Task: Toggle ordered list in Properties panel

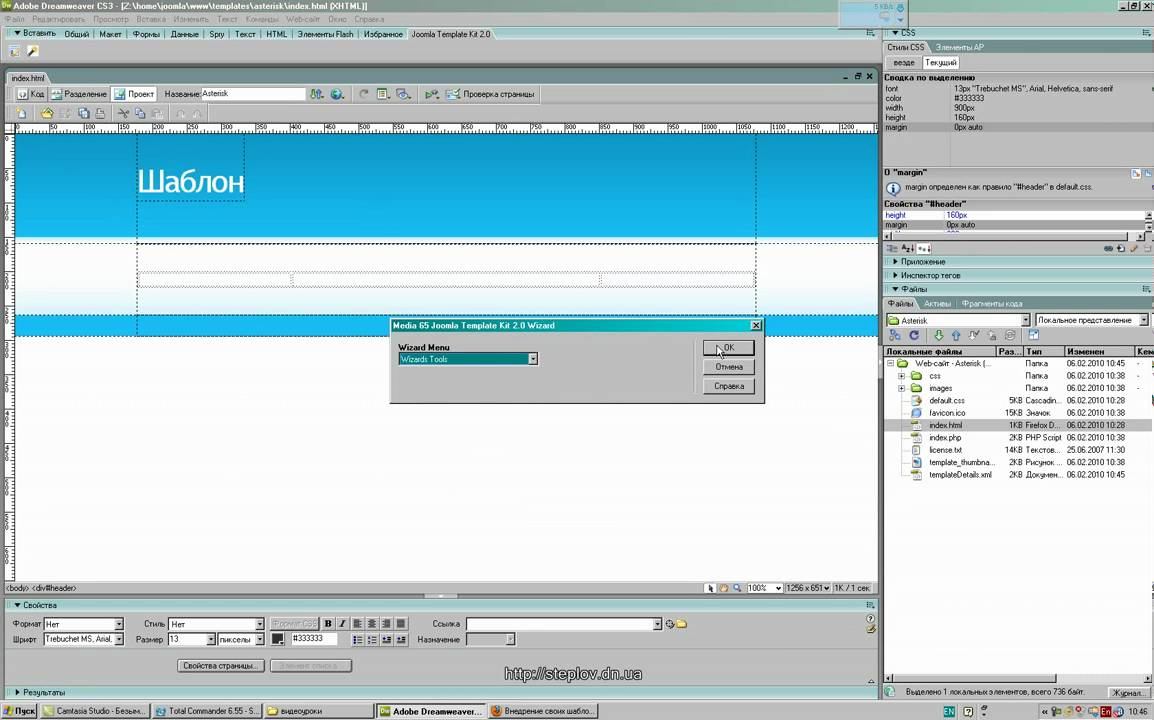Action: click(x=372, y=640)
